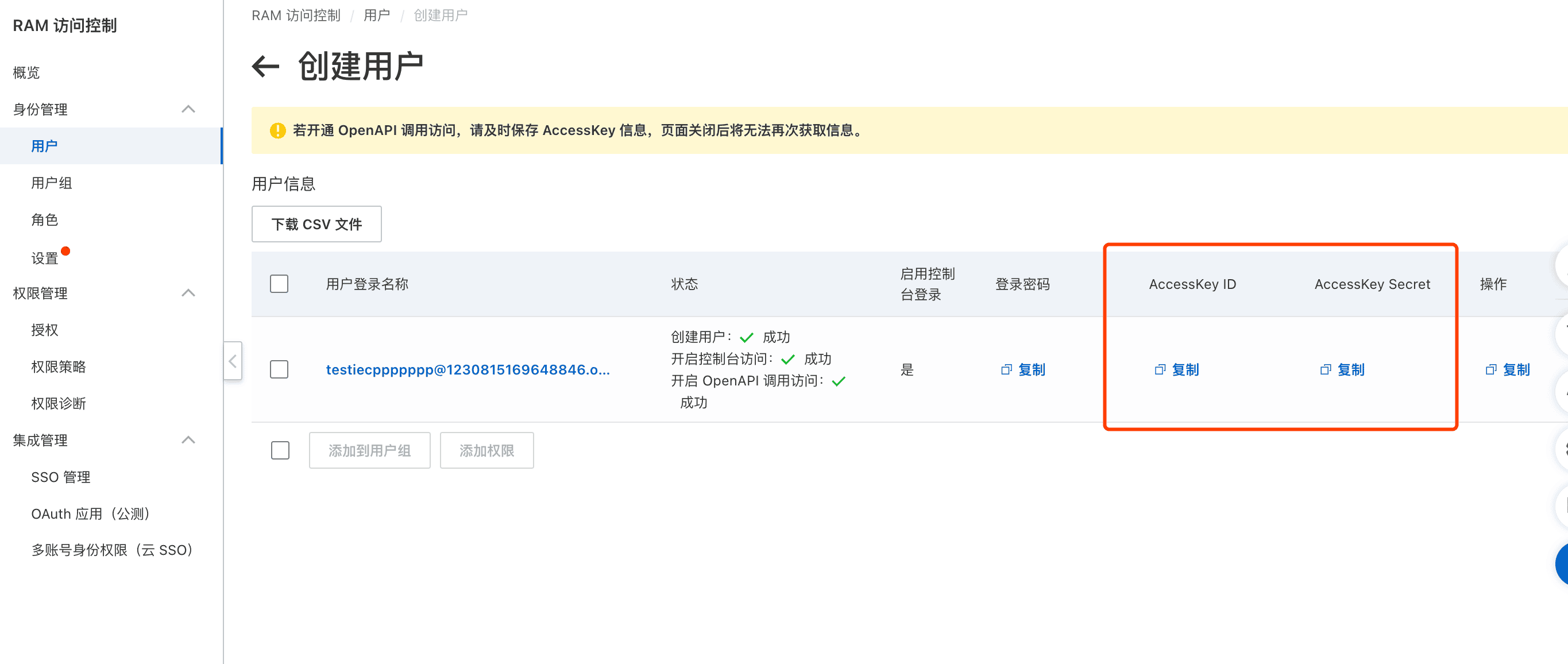
Task: Open the testiecppppppp user login name link
Action: [468, 369]
